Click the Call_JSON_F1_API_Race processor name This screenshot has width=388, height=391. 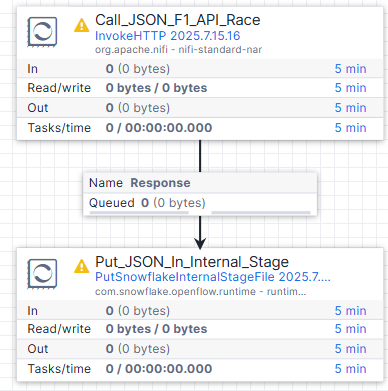(x=178, y=20)
